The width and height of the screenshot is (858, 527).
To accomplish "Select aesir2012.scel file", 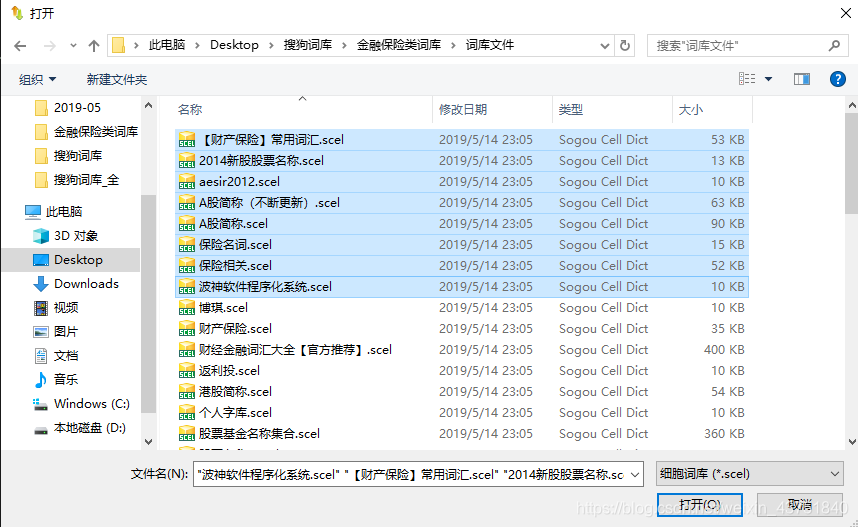I will [x=462, y=182].
